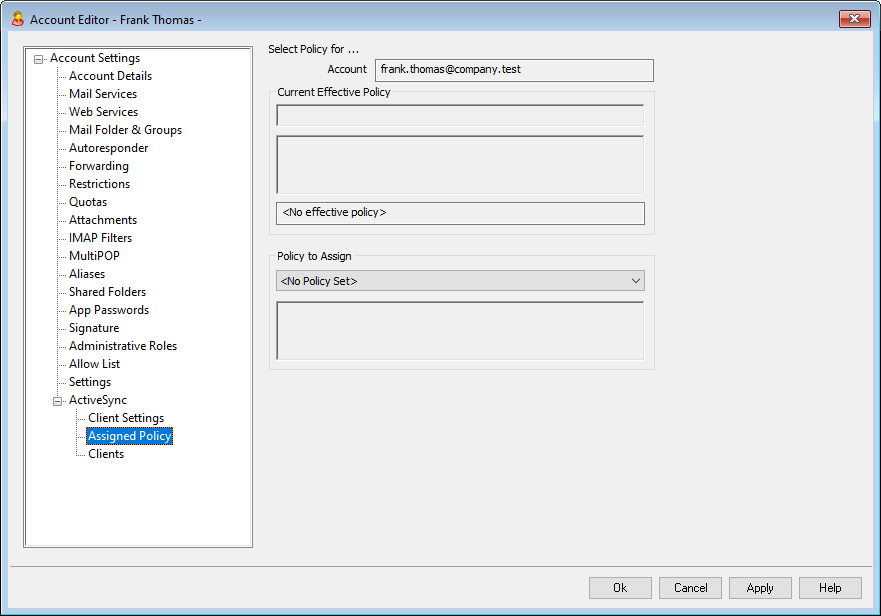Screen dimensions: 881x616
Task: Open the Forwarding settings
Action: click(x=98, y=166)
